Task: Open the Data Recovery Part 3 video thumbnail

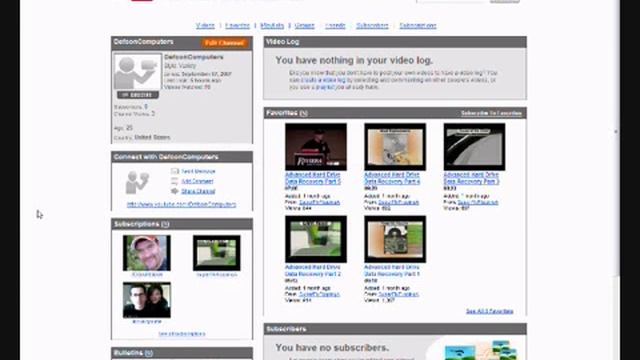Action: tap(474, 147)
